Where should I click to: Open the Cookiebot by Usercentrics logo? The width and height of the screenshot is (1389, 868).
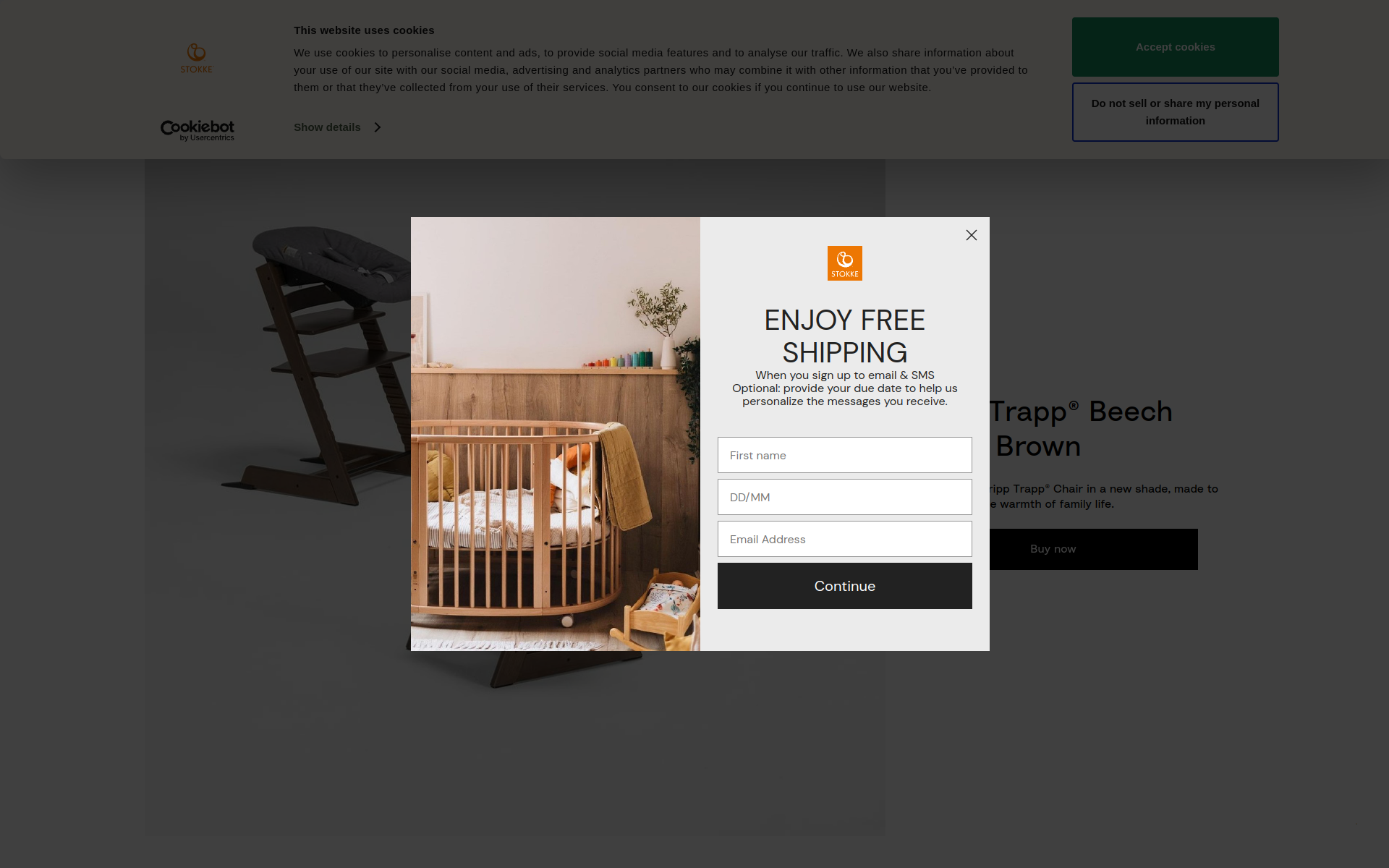pyautogui.click(x=197, y=130)
